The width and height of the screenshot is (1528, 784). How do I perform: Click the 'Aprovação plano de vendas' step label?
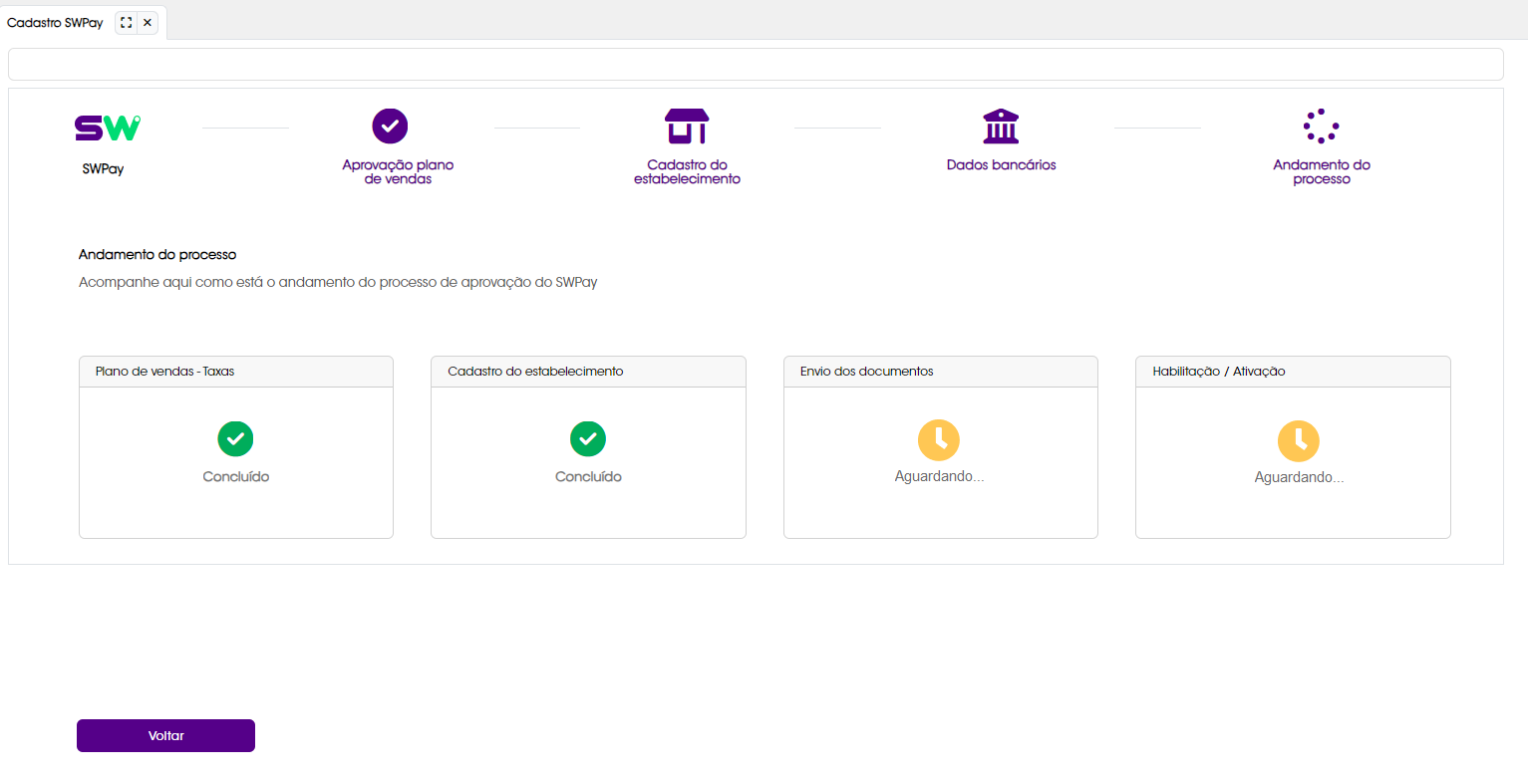tap(398, 171)
